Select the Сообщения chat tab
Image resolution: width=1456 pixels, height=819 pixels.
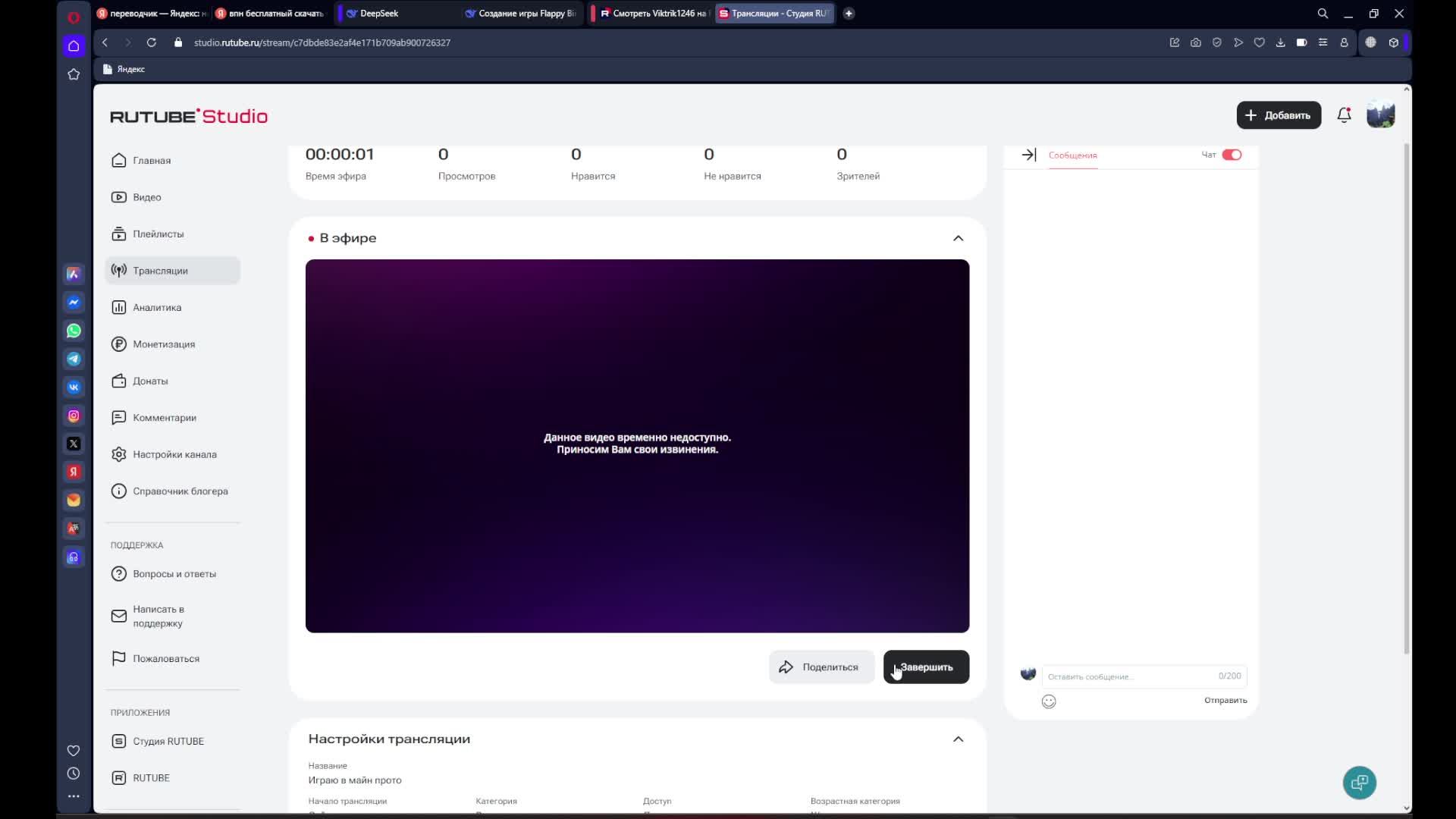tap(1072, 155)
